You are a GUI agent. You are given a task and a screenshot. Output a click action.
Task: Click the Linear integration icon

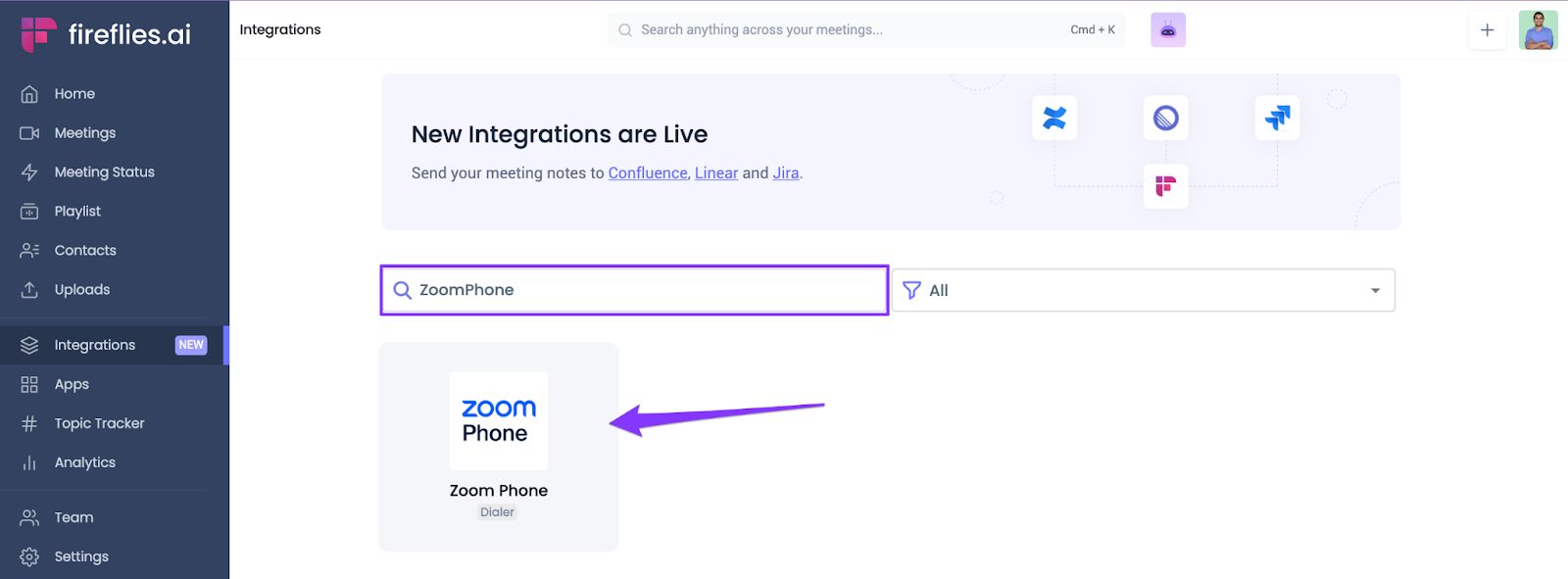(x=1165, y=118)
